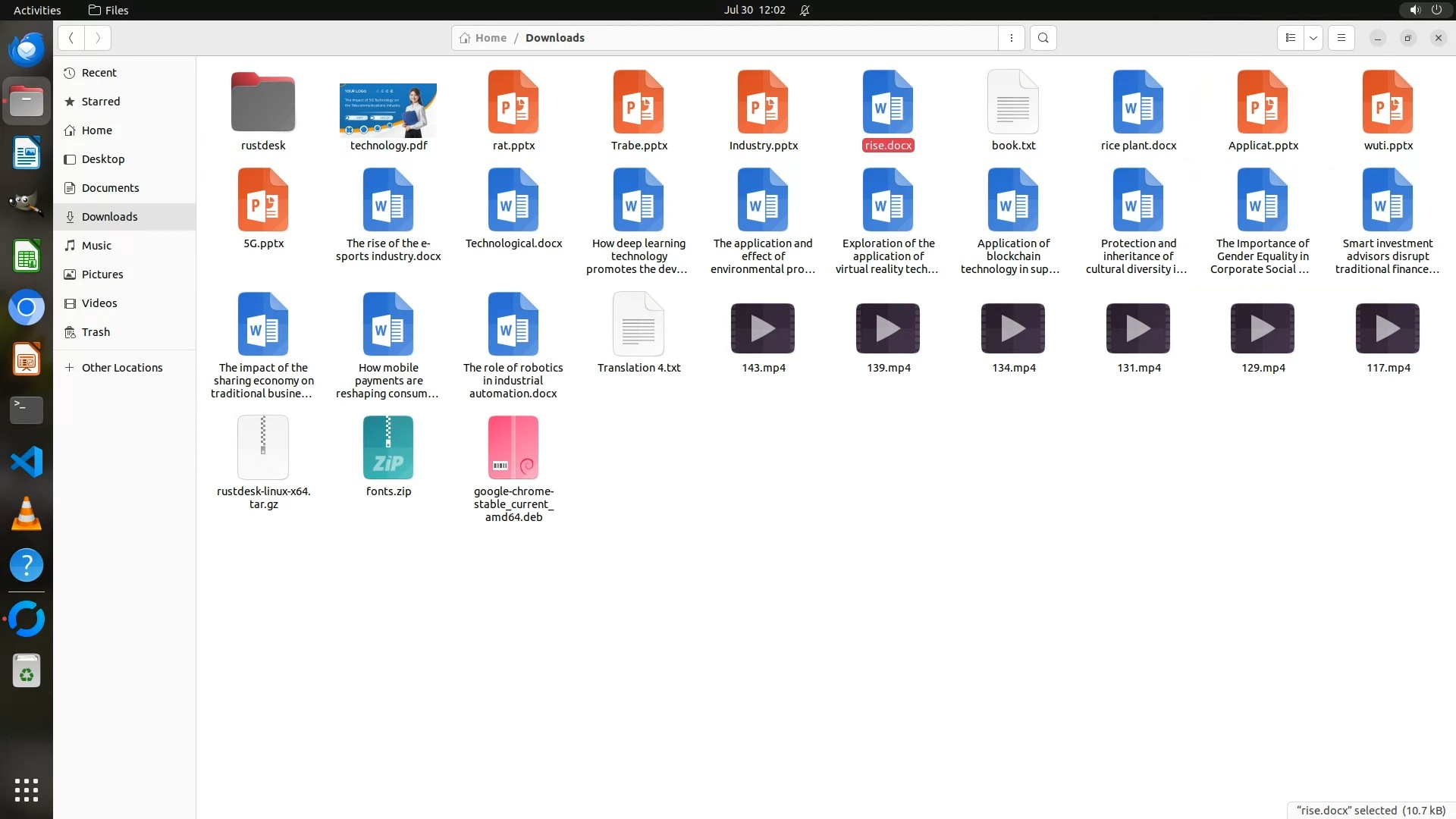
Task: Open the system volume and power menu
Action: [x=1425, y=10]
